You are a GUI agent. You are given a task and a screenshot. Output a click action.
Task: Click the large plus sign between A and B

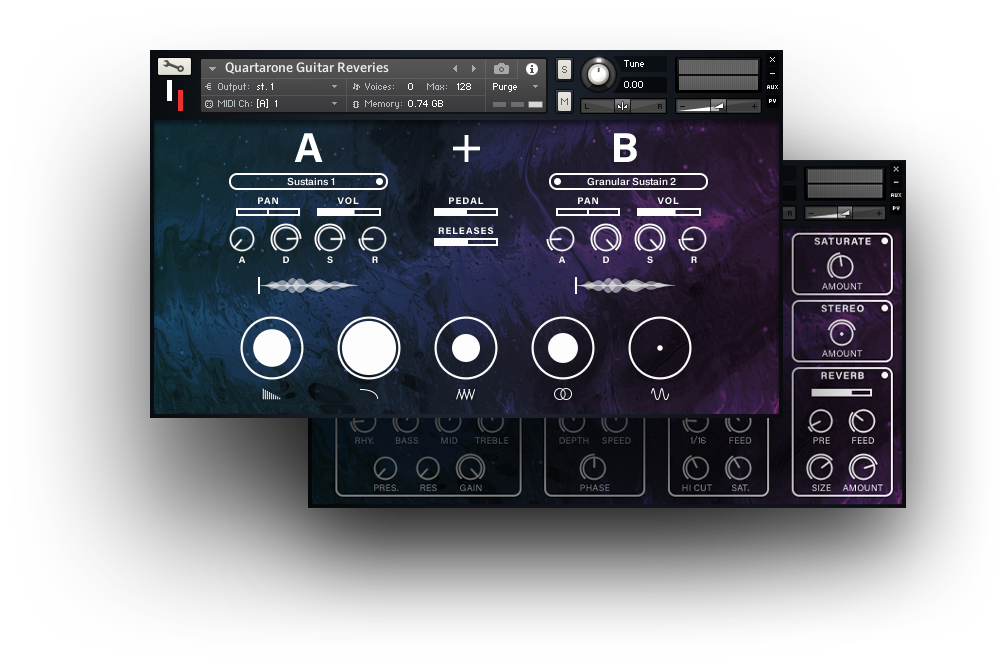coord(466,149)
